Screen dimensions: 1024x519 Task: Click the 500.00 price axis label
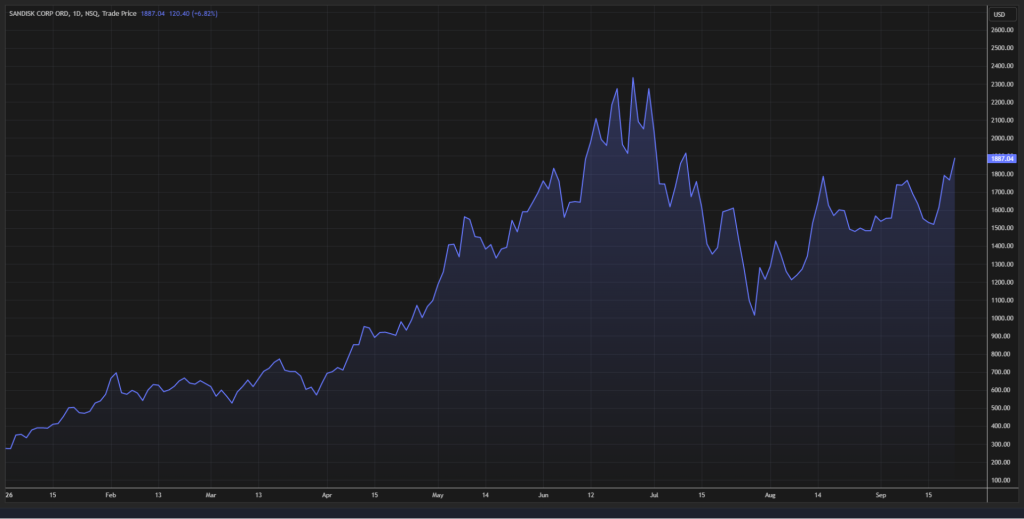(x=1003, y=409)
